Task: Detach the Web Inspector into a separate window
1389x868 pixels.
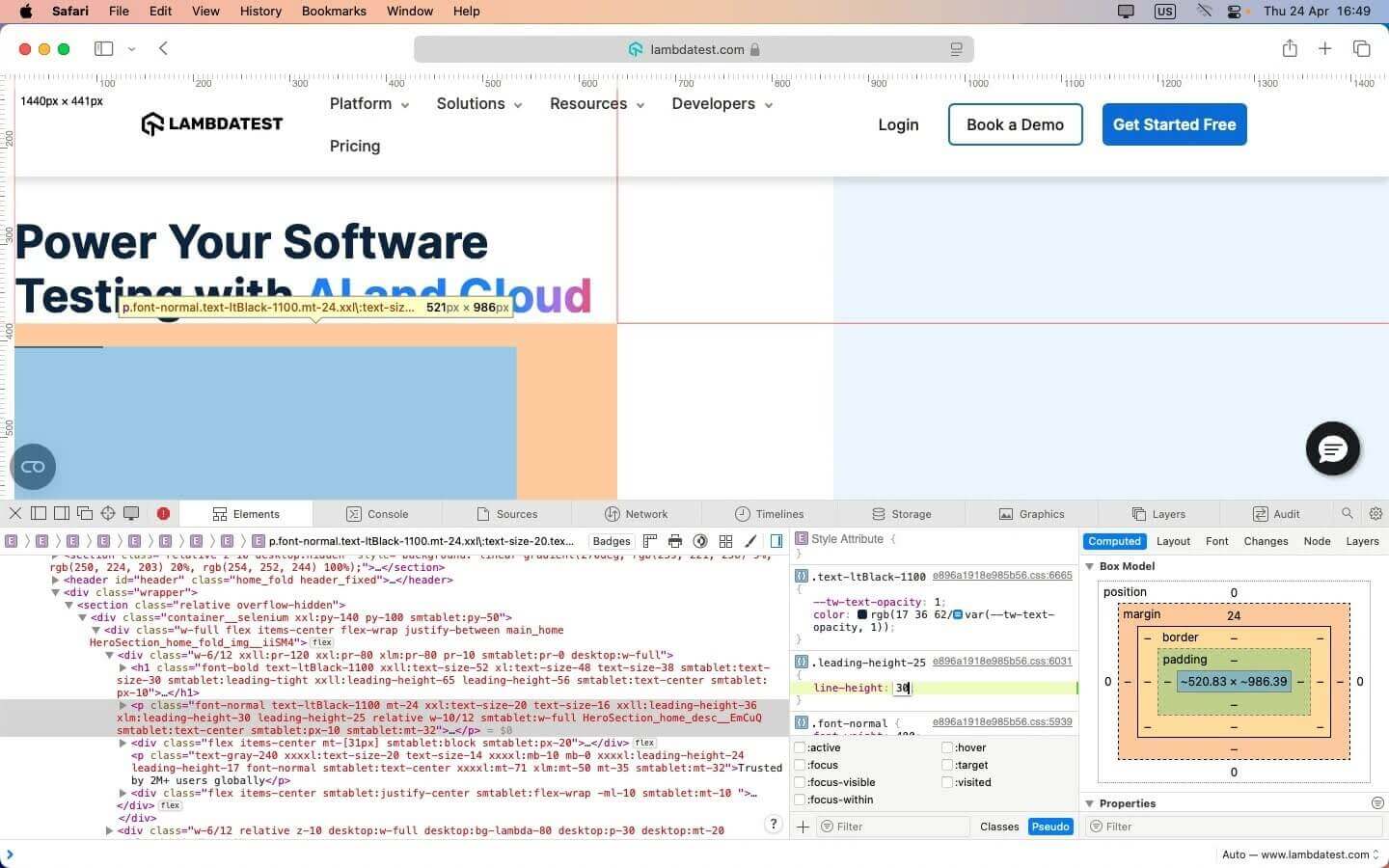Action: point(85,514)
